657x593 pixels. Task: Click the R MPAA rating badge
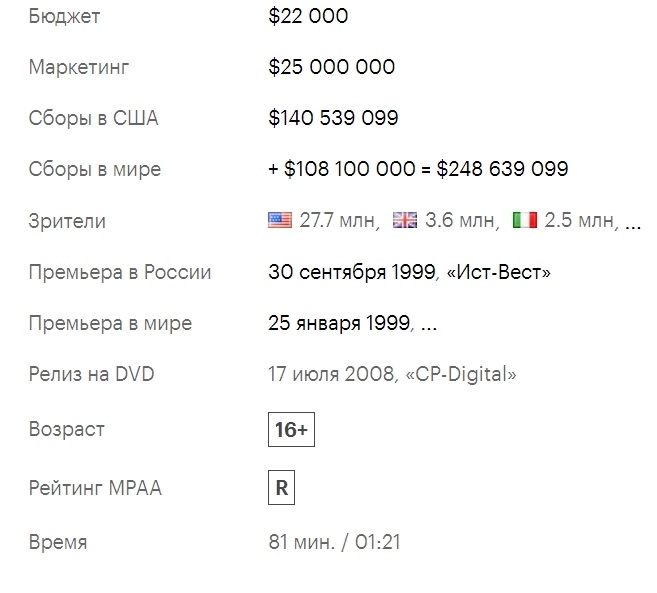[x=282, y=488]
